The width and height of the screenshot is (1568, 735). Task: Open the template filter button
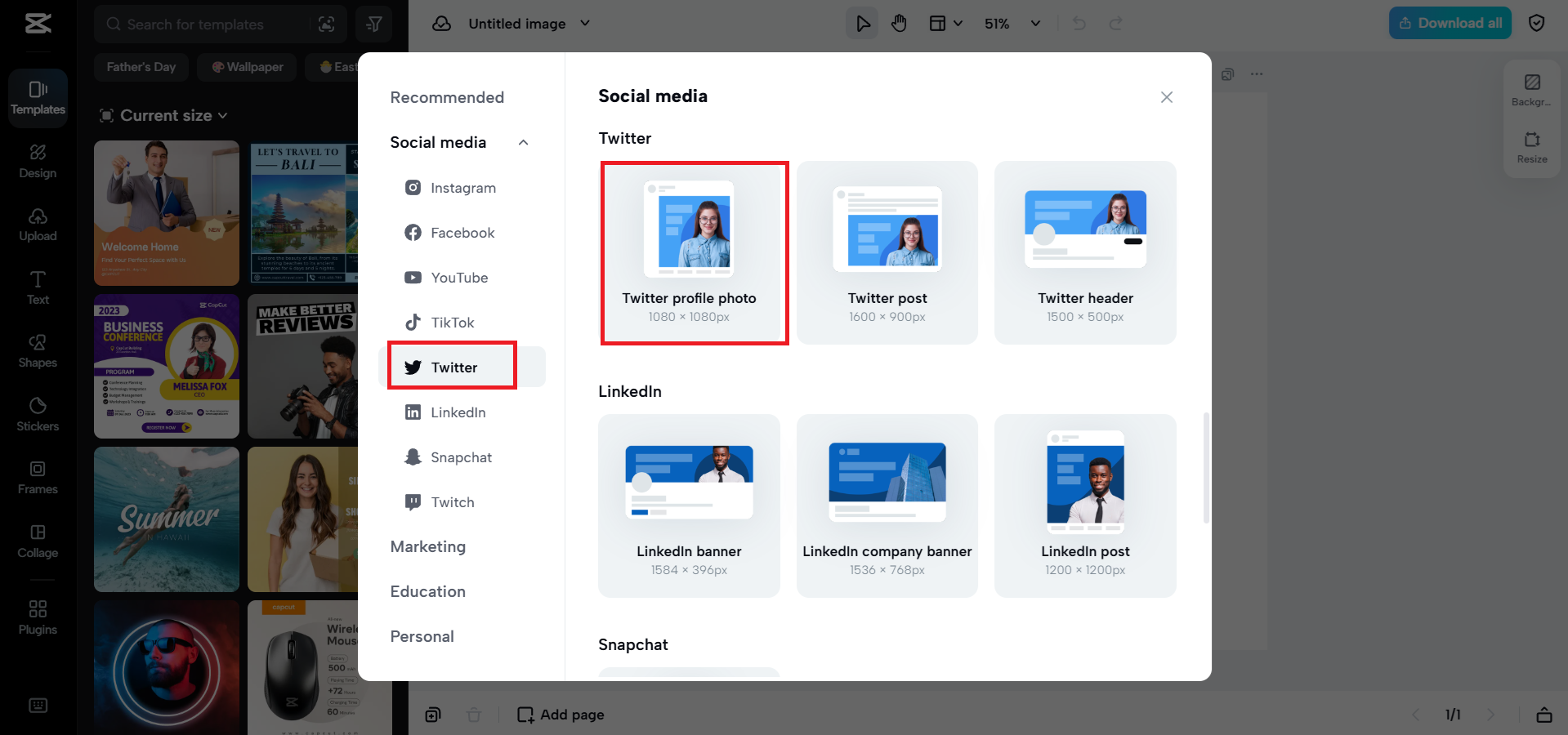coord(374,24)
